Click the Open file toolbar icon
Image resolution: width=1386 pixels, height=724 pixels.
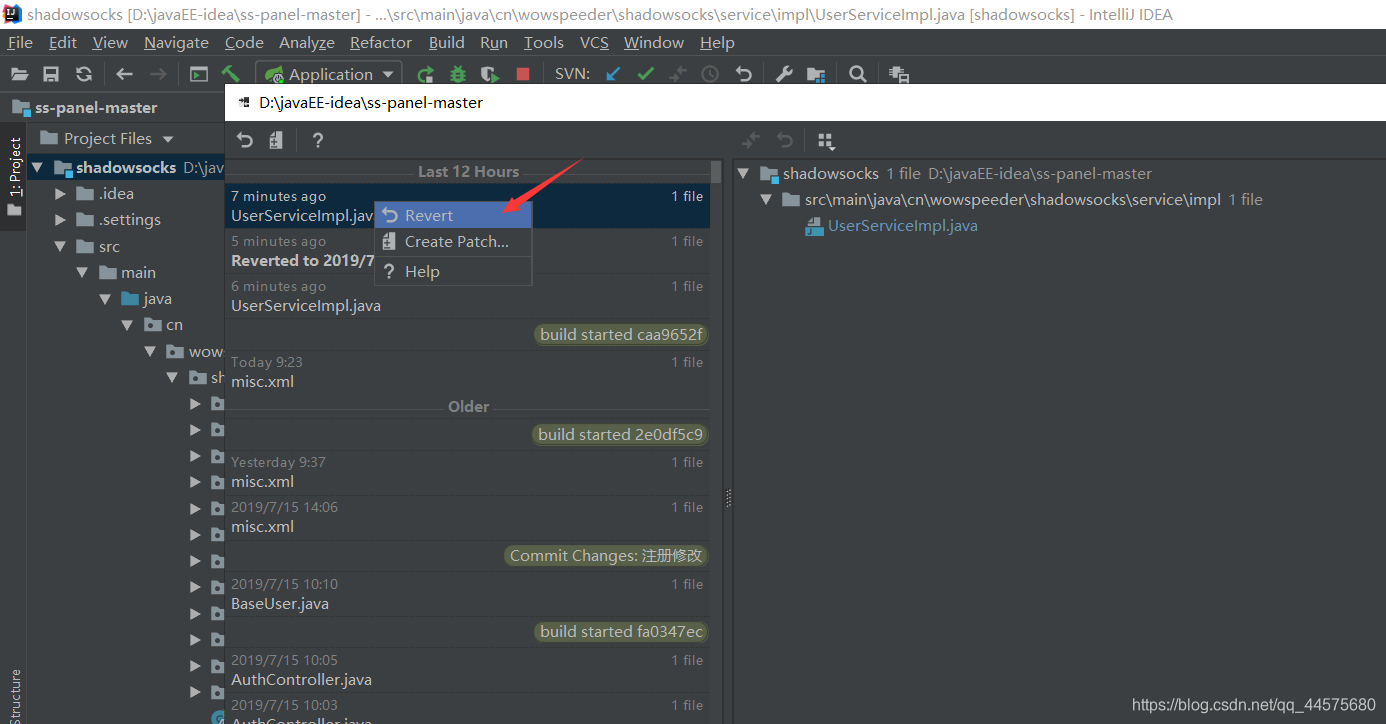(19, 74)
